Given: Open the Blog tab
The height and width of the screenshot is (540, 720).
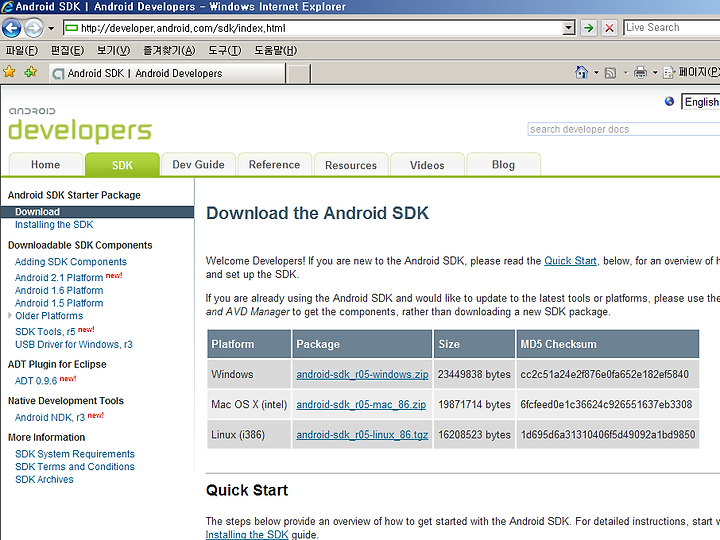Looking at the screenshot, I should click(503, 164).
